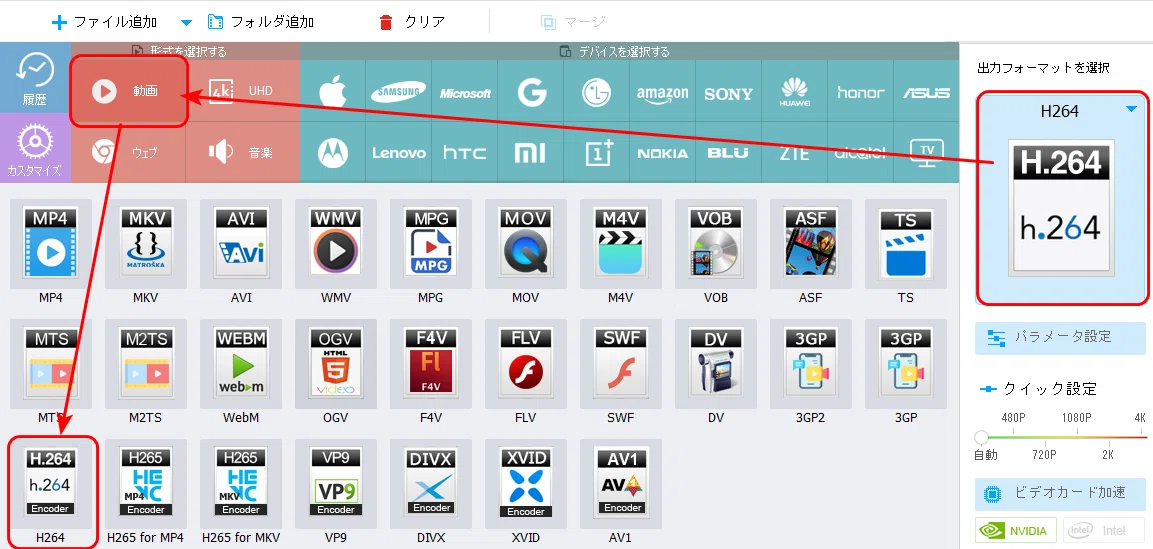Click クリア to clear the list

pyautogui.click(x=413, y=22)
